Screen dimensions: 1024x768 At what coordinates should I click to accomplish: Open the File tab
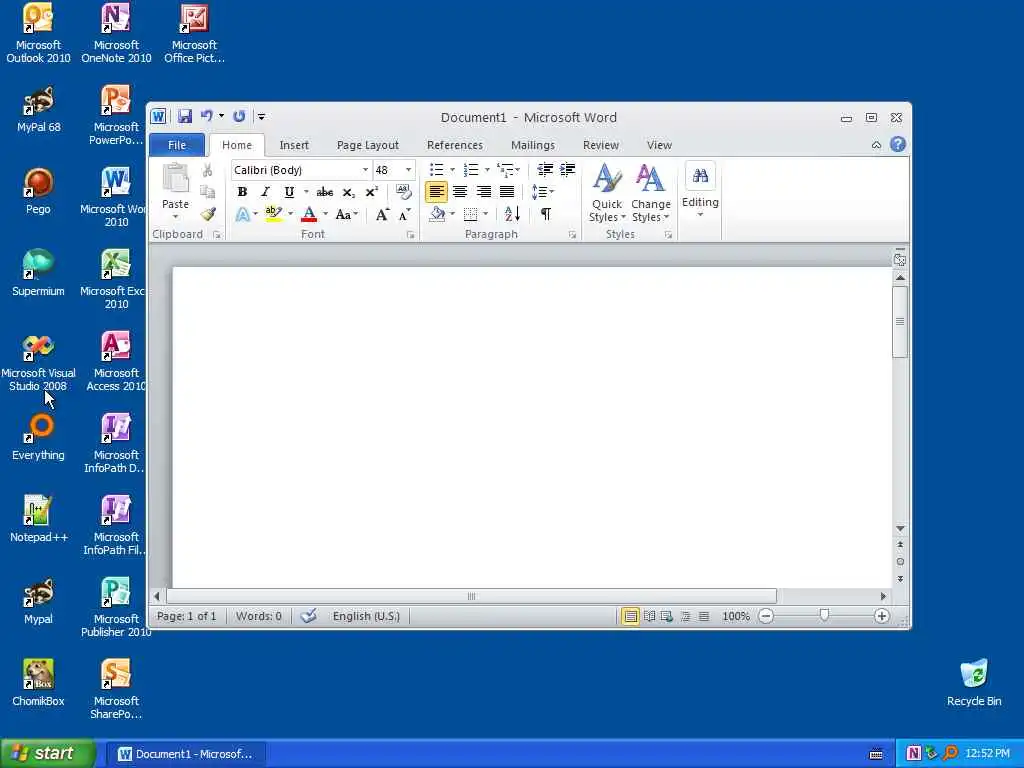pyautogui.click(x=177, y=145)
